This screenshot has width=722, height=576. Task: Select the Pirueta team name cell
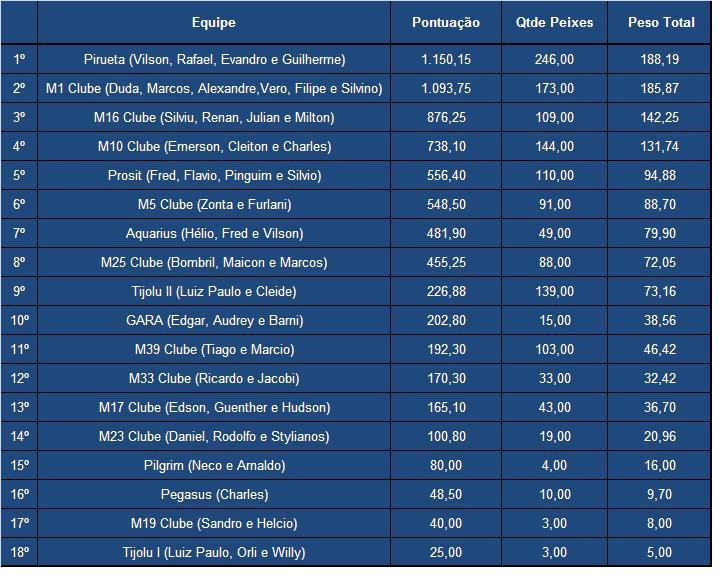pos(214,60)
